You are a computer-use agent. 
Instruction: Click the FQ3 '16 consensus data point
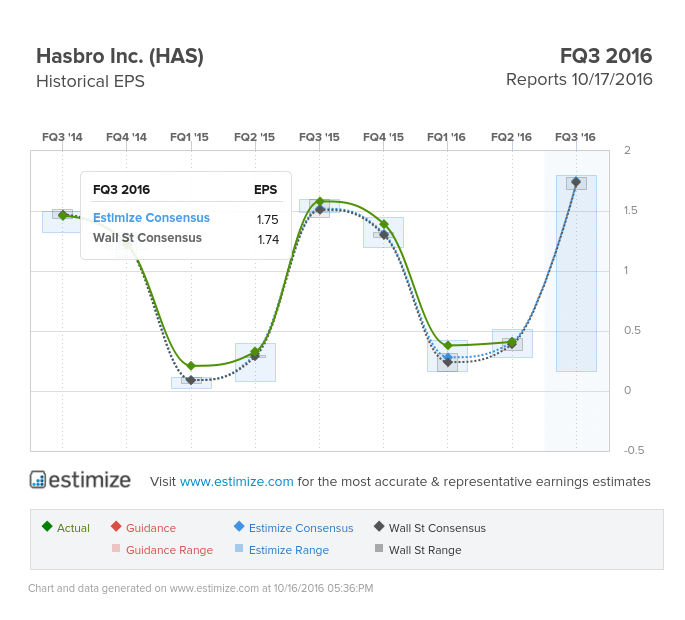point(576,182)
